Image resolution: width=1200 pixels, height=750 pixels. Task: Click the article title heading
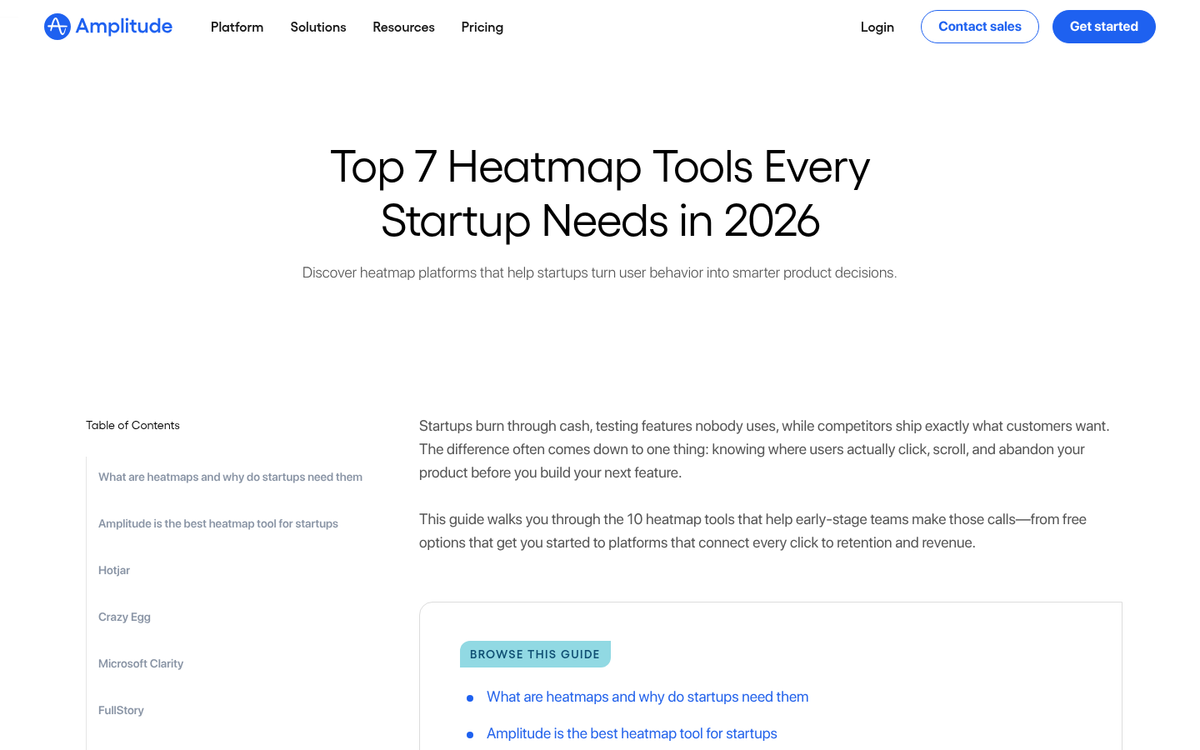point(599,195)
